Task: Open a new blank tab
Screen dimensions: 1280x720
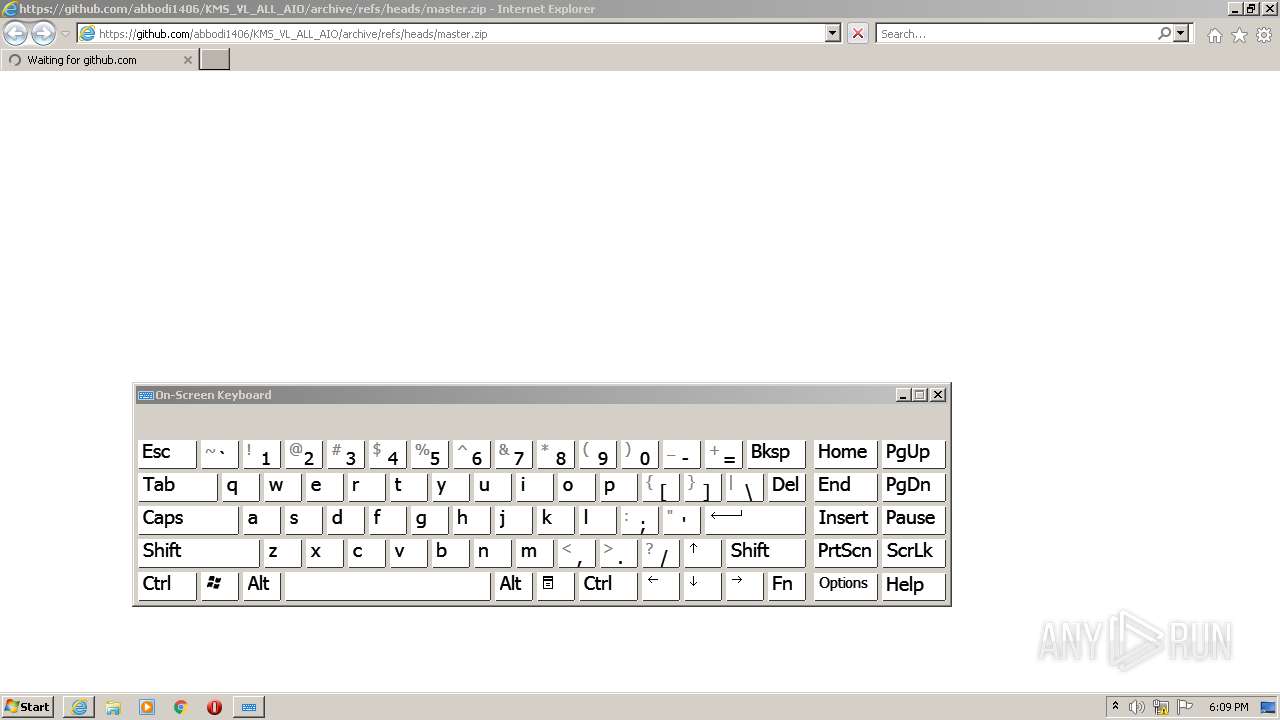Action: pos(215,60)
